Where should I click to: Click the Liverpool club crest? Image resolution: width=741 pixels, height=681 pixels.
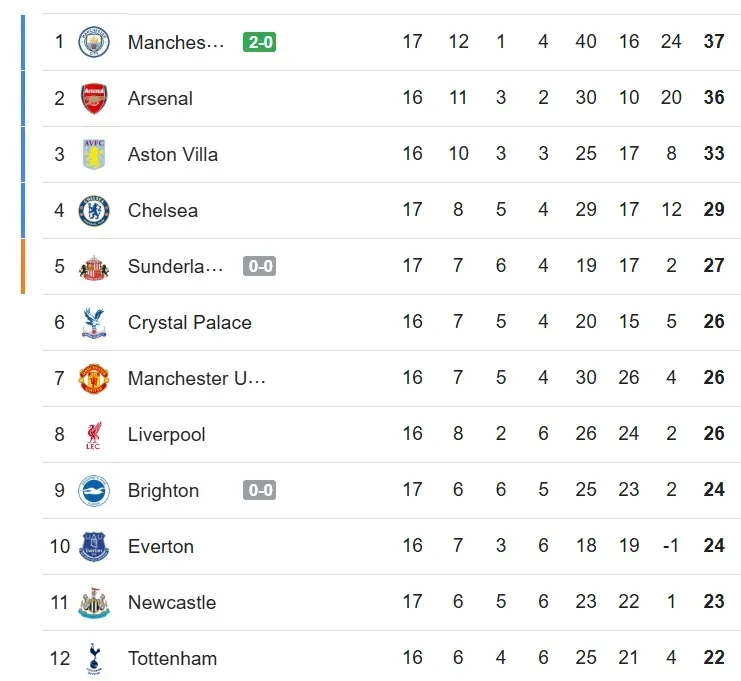tap(94, 434)
